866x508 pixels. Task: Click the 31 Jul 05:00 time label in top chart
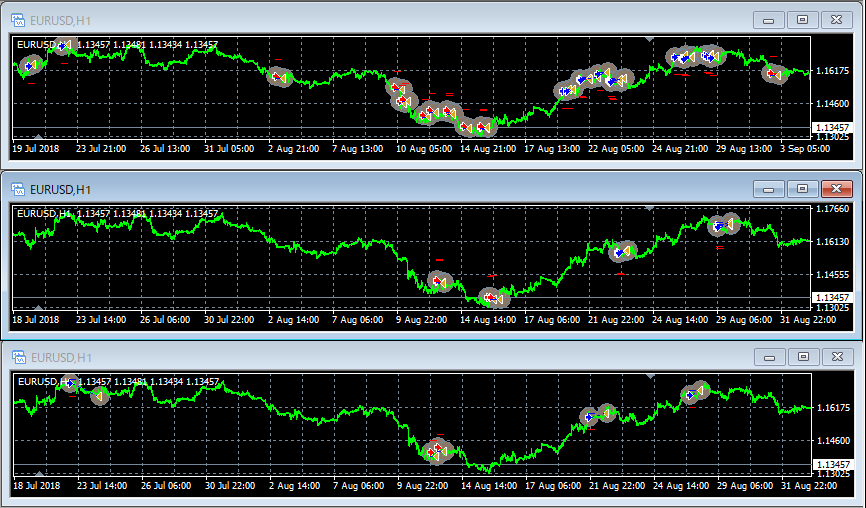[x=229, y=149]
